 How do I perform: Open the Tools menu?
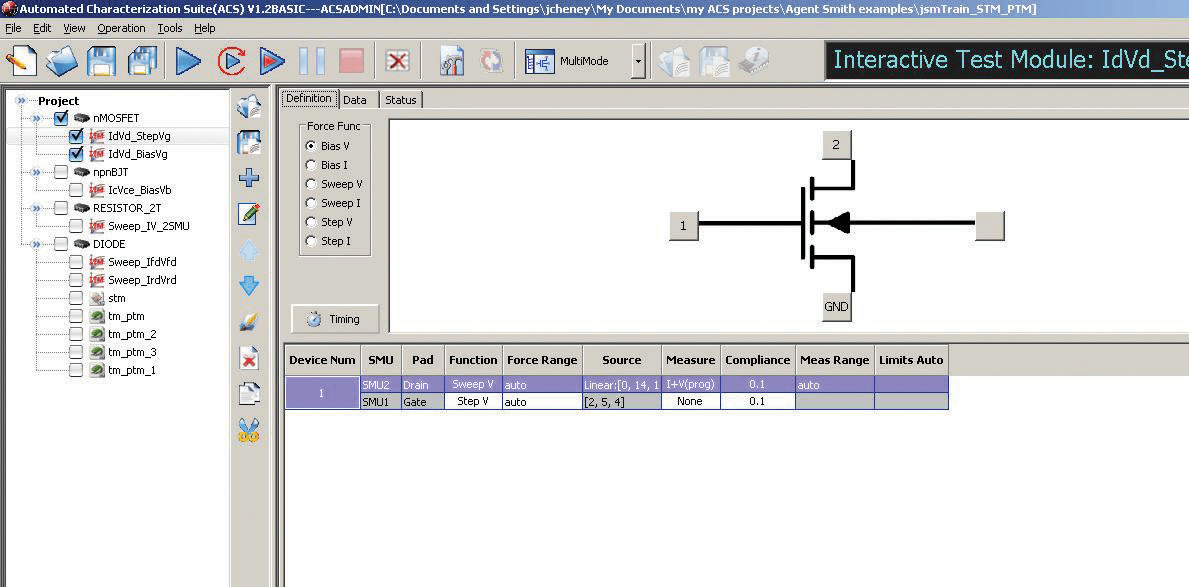click(x=169, y=28)
